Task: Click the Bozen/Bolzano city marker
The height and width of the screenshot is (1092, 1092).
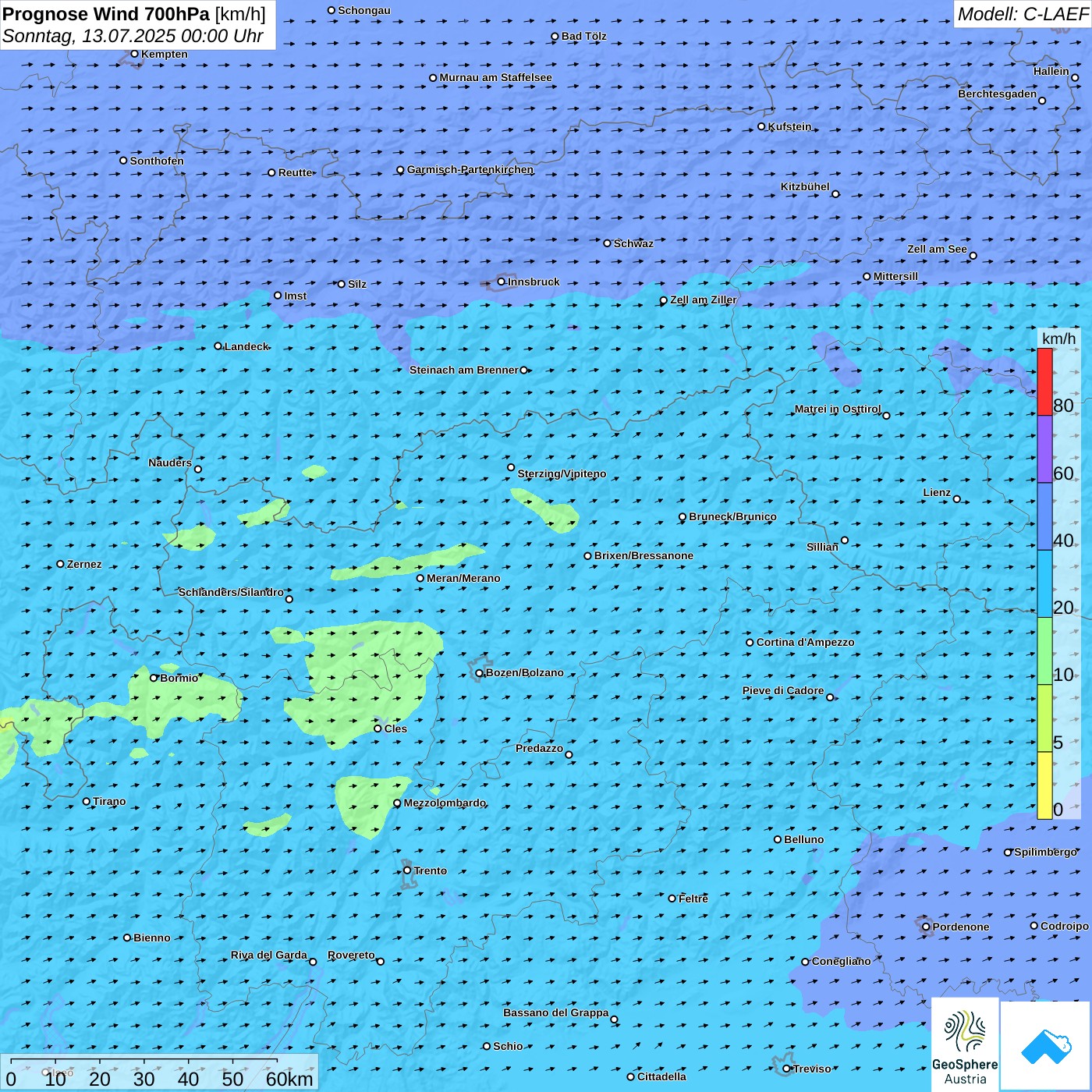Action: (x=480, y=673)
